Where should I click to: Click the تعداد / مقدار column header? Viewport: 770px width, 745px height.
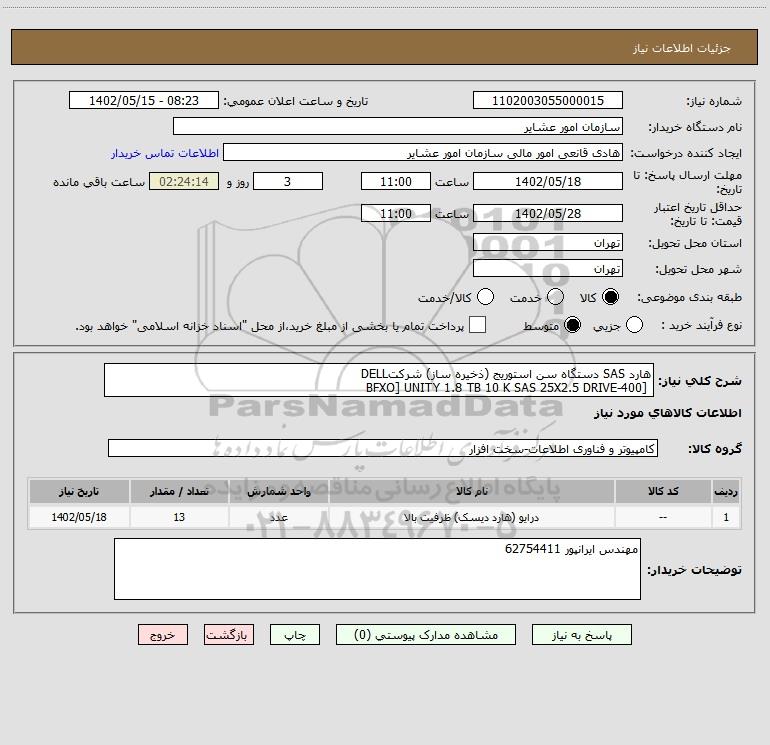pos(179,491)
